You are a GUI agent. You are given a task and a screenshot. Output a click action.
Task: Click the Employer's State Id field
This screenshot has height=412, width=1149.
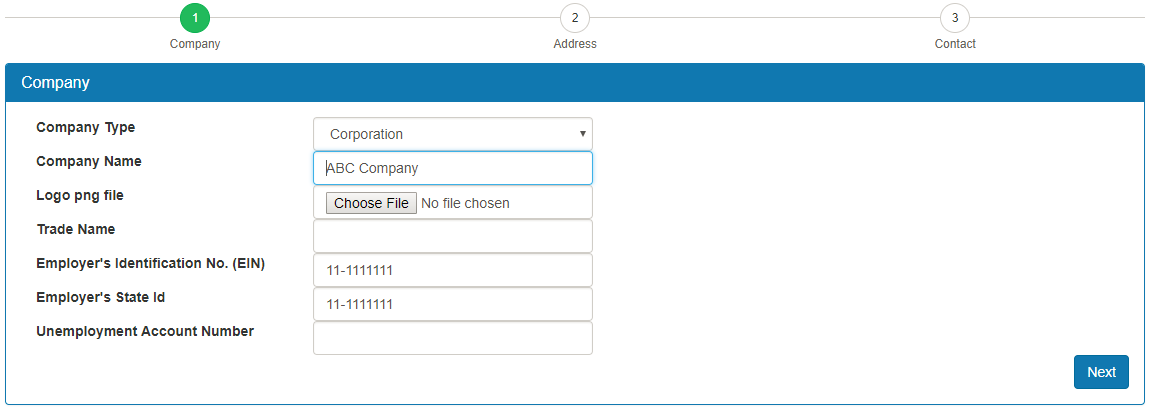(452, 304)
